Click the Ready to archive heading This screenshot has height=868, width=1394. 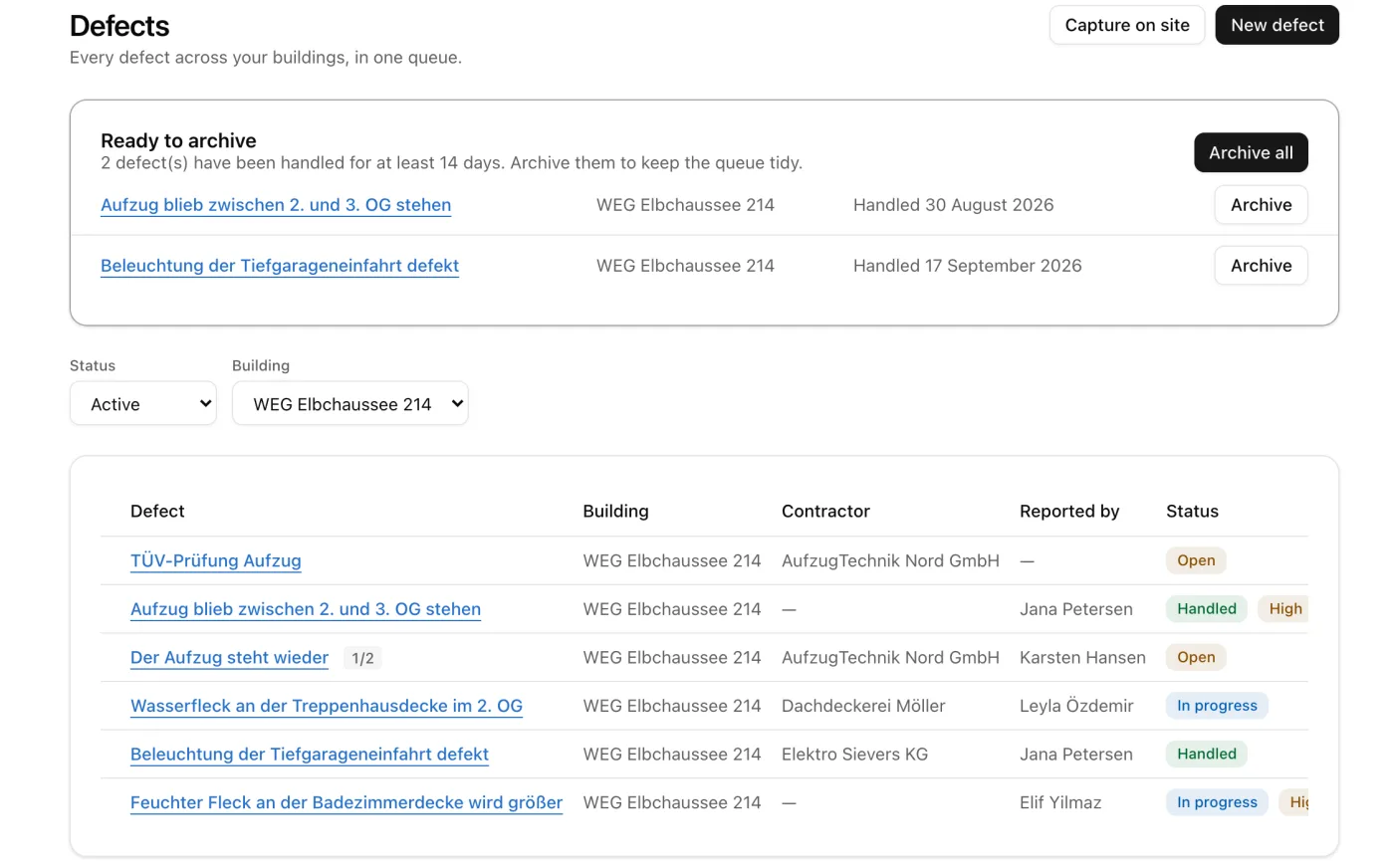(x=178, y=140)
